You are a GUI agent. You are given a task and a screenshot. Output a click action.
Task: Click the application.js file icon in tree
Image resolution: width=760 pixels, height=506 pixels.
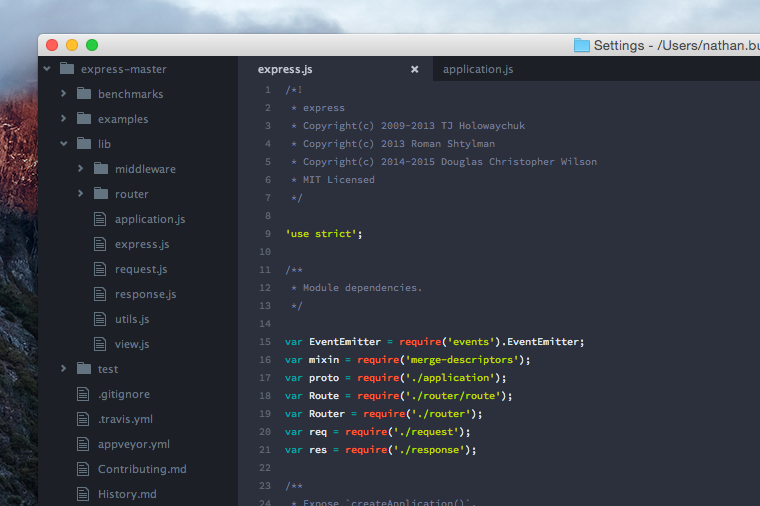100,219
